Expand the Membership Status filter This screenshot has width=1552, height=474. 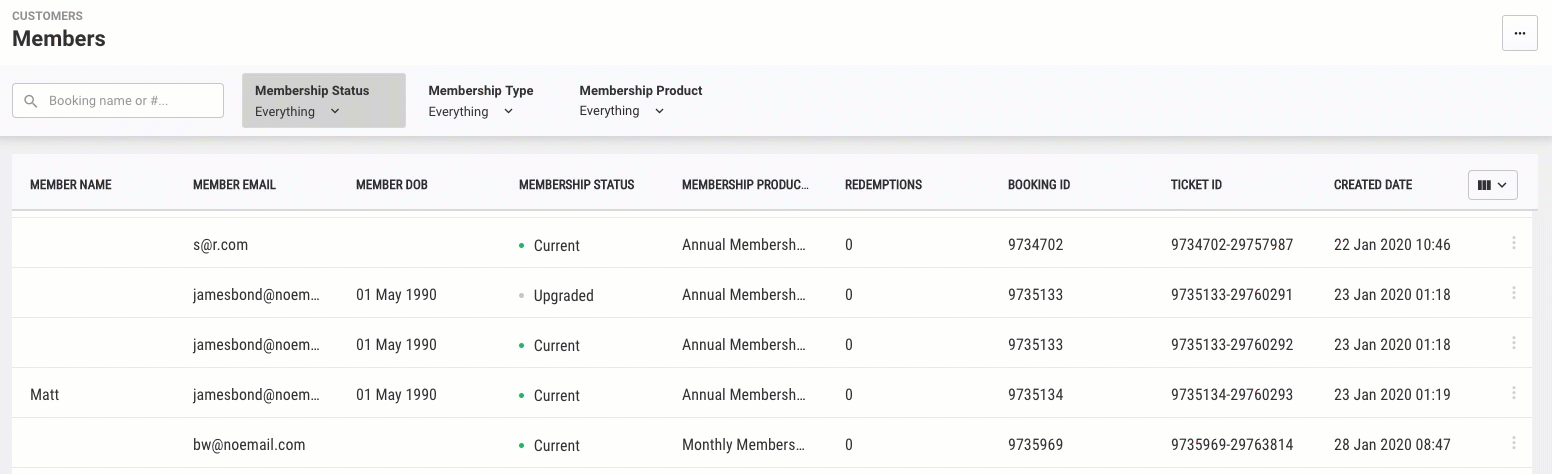click(324, 100)
